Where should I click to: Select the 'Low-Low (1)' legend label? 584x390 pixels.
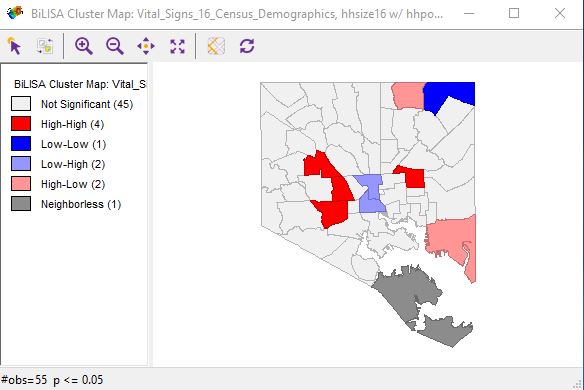tap(73, 145)
